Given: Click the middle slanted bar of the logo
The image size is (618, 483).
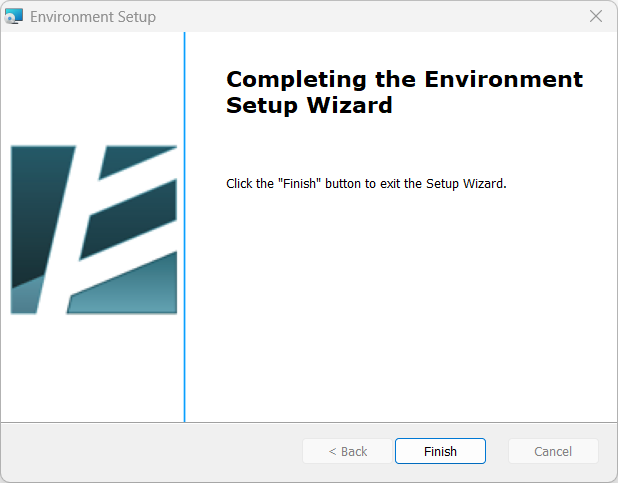Looking at the screenshot, I should 128,219.
